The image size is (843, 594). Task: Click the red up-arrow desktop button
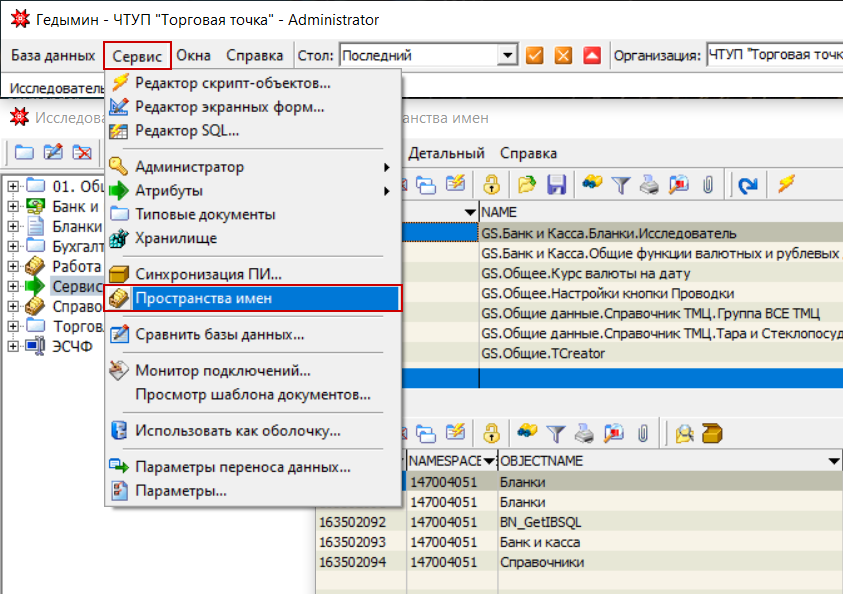(x=592, y=56)
